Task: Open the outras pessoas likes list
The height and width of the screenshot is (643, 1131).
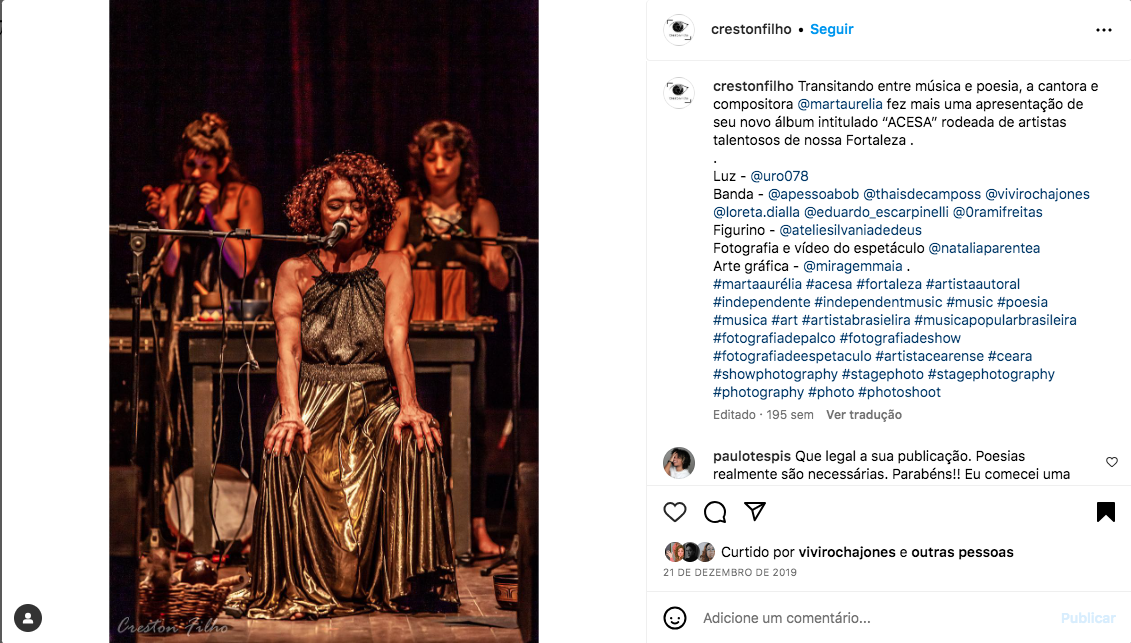Action: [x=962, y=552]
